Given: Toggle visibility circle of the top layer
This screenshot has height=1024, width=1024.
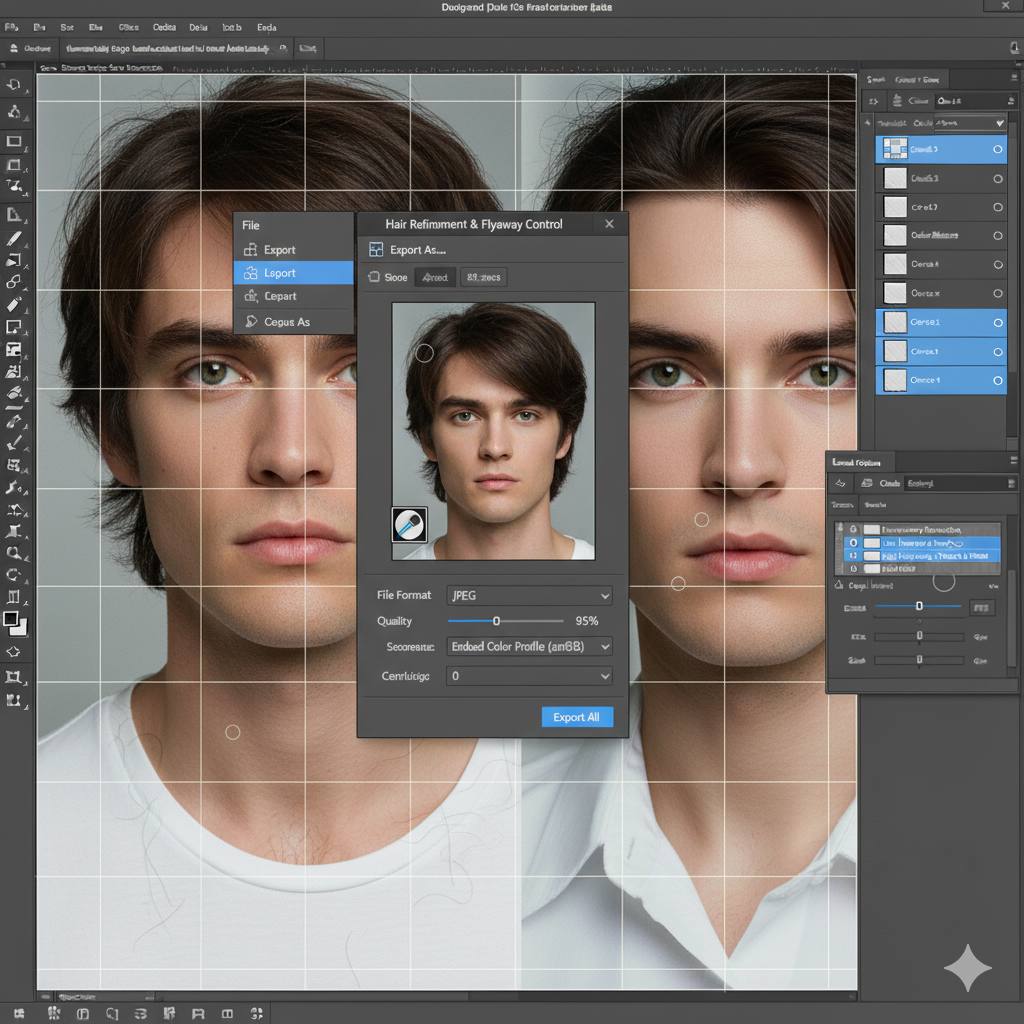Looking at the screenshot, I should (997, 149).
